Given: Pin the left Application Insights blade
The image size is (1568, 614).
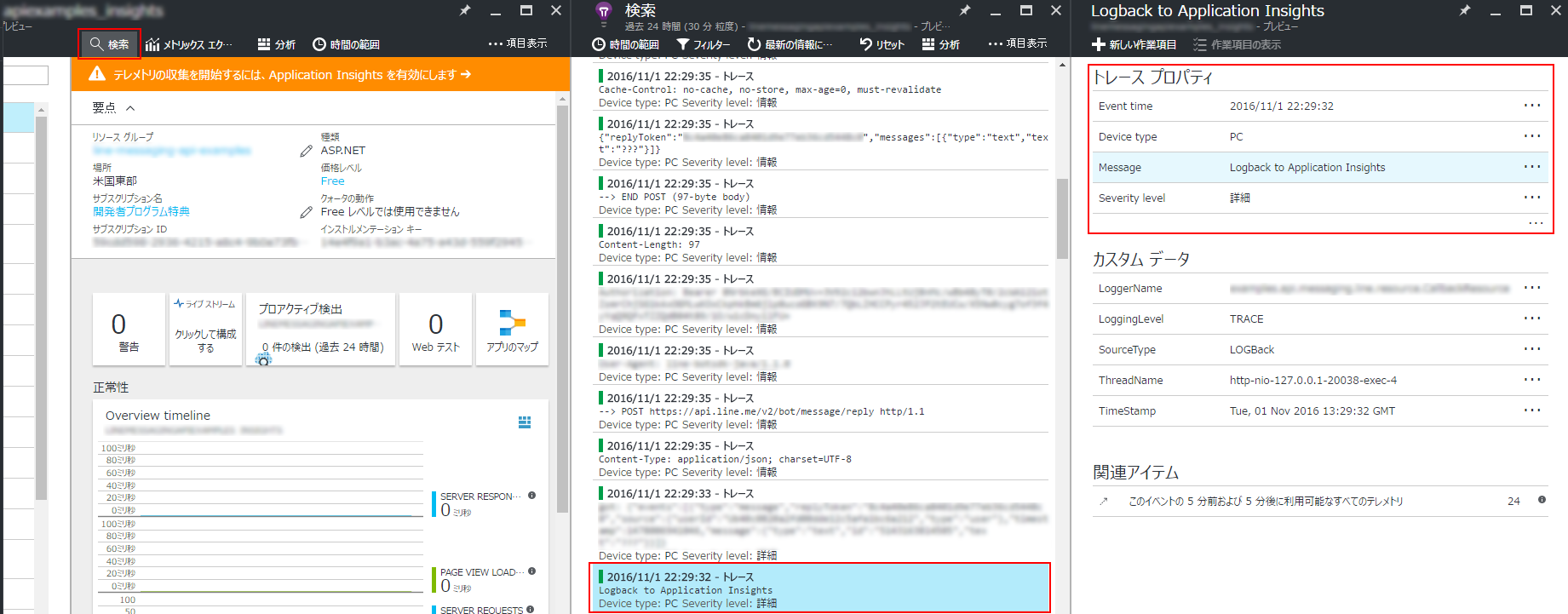Looking at the screenshot, I should click(x=464, y=10).
